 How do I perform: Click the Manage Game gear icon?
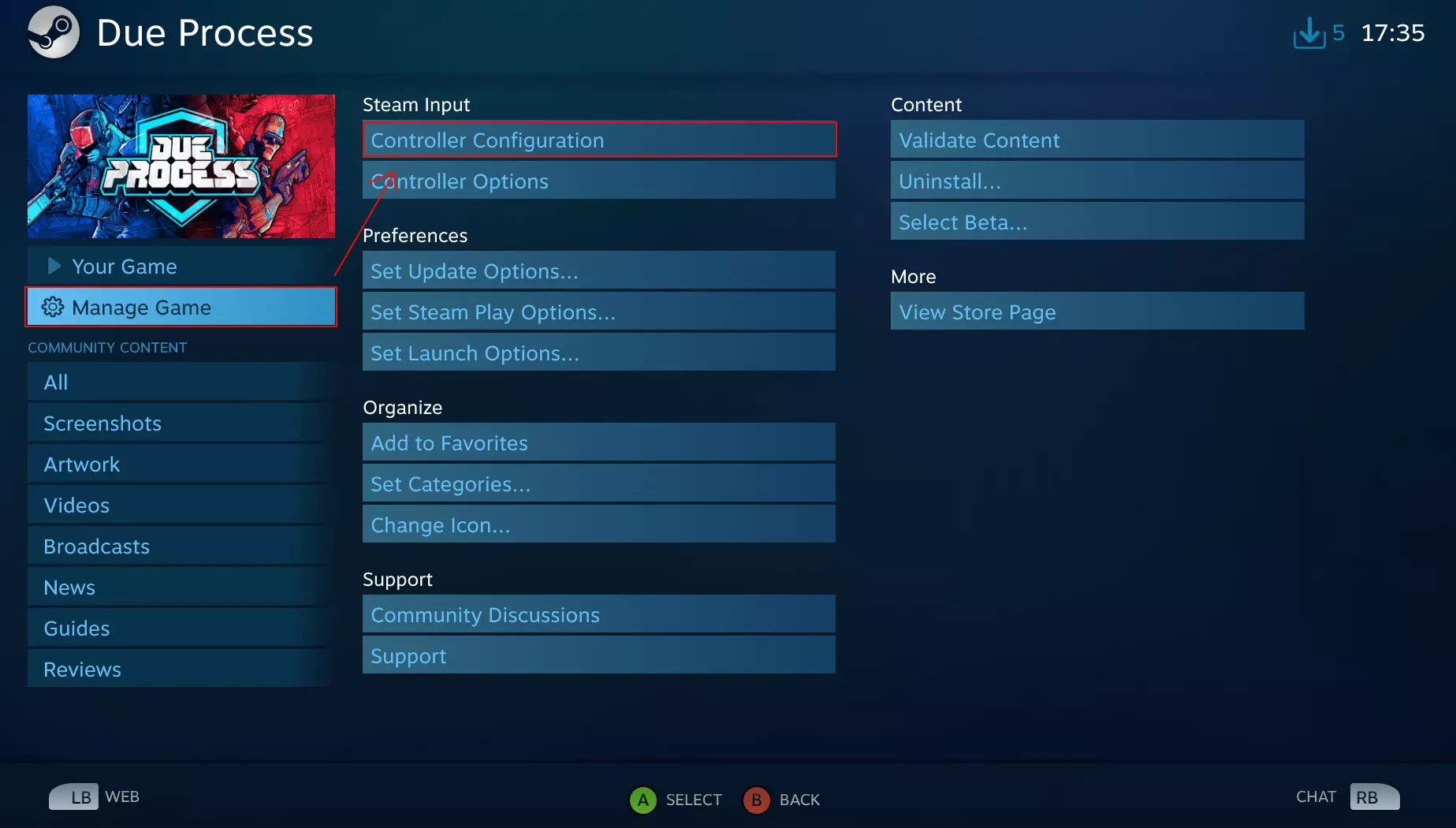click(53, 308)
